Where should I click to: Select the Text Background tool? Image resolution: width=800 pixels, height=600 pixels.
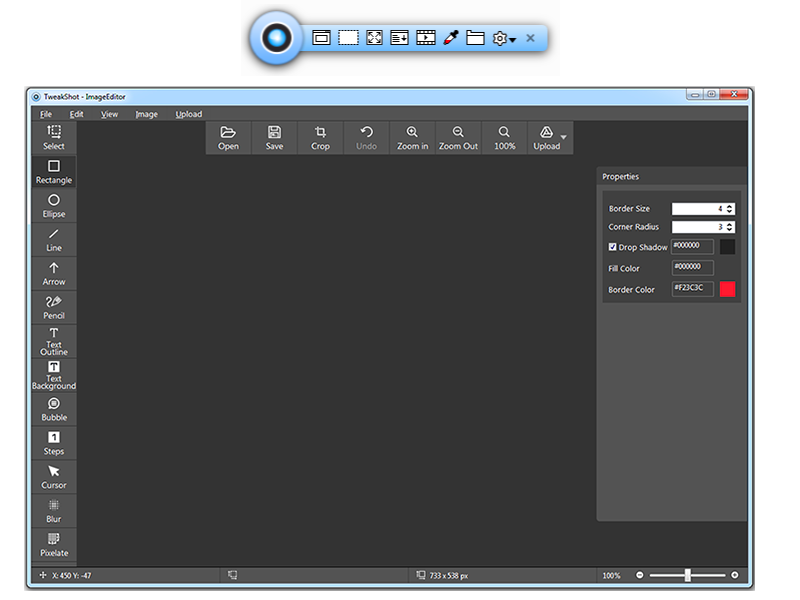(54, 375)
